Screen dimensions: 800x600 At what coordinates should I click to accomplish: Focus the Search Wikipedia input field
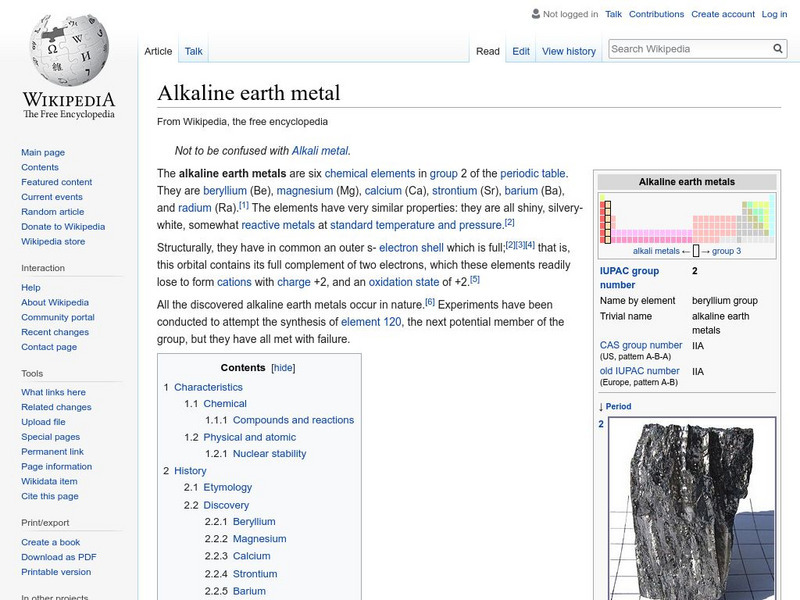tap(689, 49)
